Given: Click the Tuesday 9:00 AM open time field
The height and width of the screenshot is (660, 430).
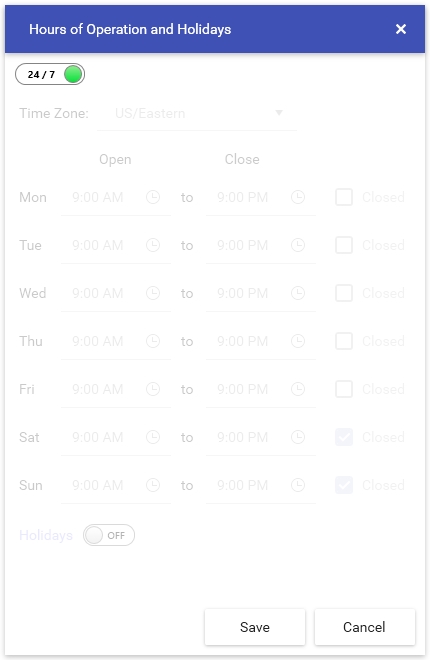Looking at the screenshot, I should click(x=116, y=246).
